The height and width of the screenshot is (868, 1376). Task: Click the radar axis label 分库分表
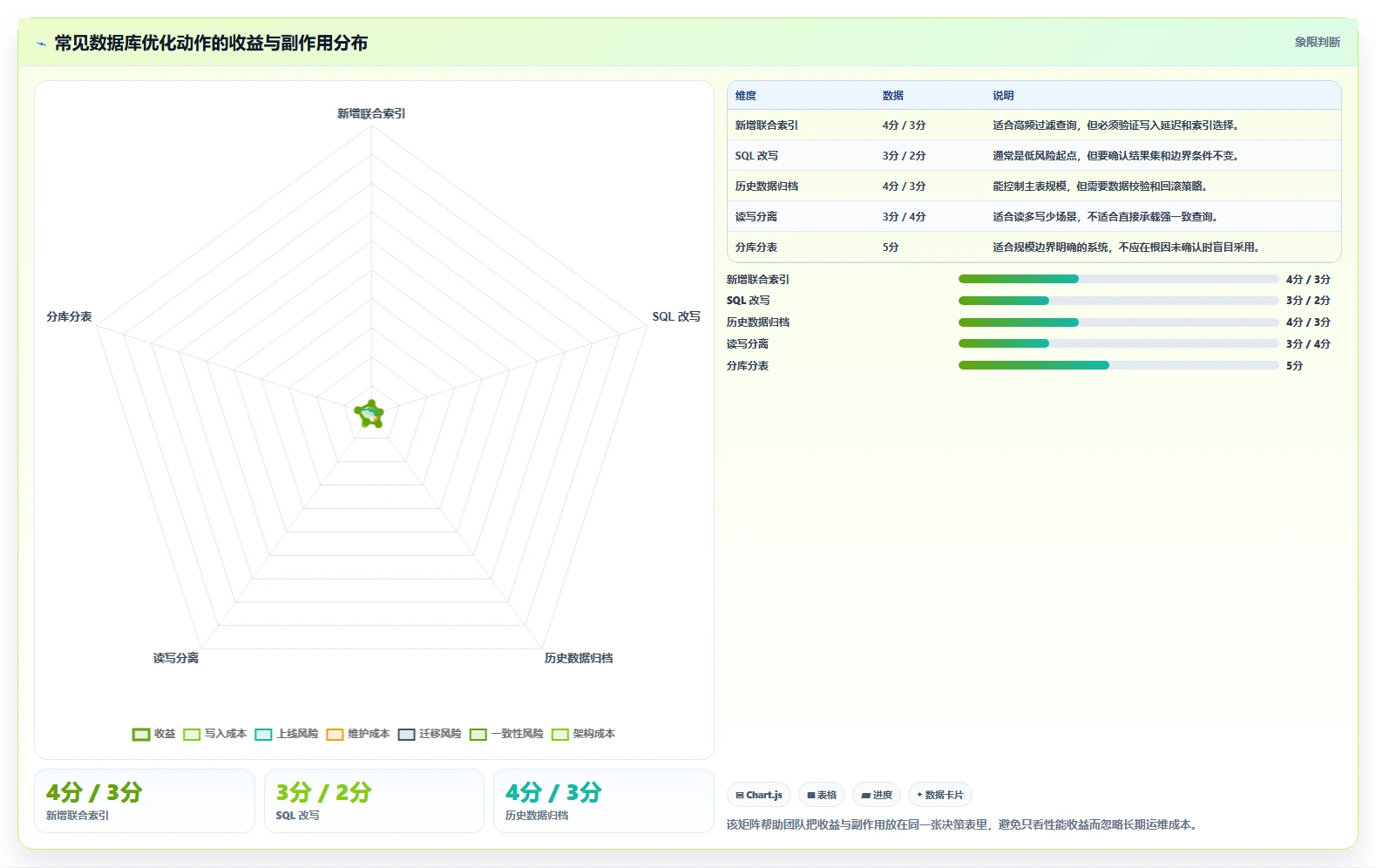coord(69,316)
